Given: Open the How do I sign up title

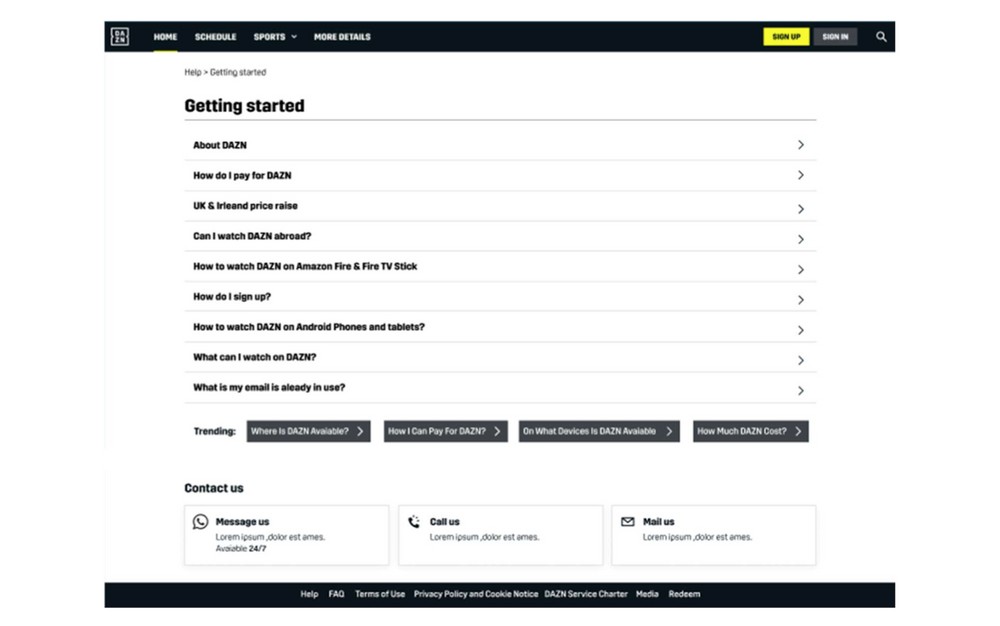Looking at the screenshot, I should point(232,296).
